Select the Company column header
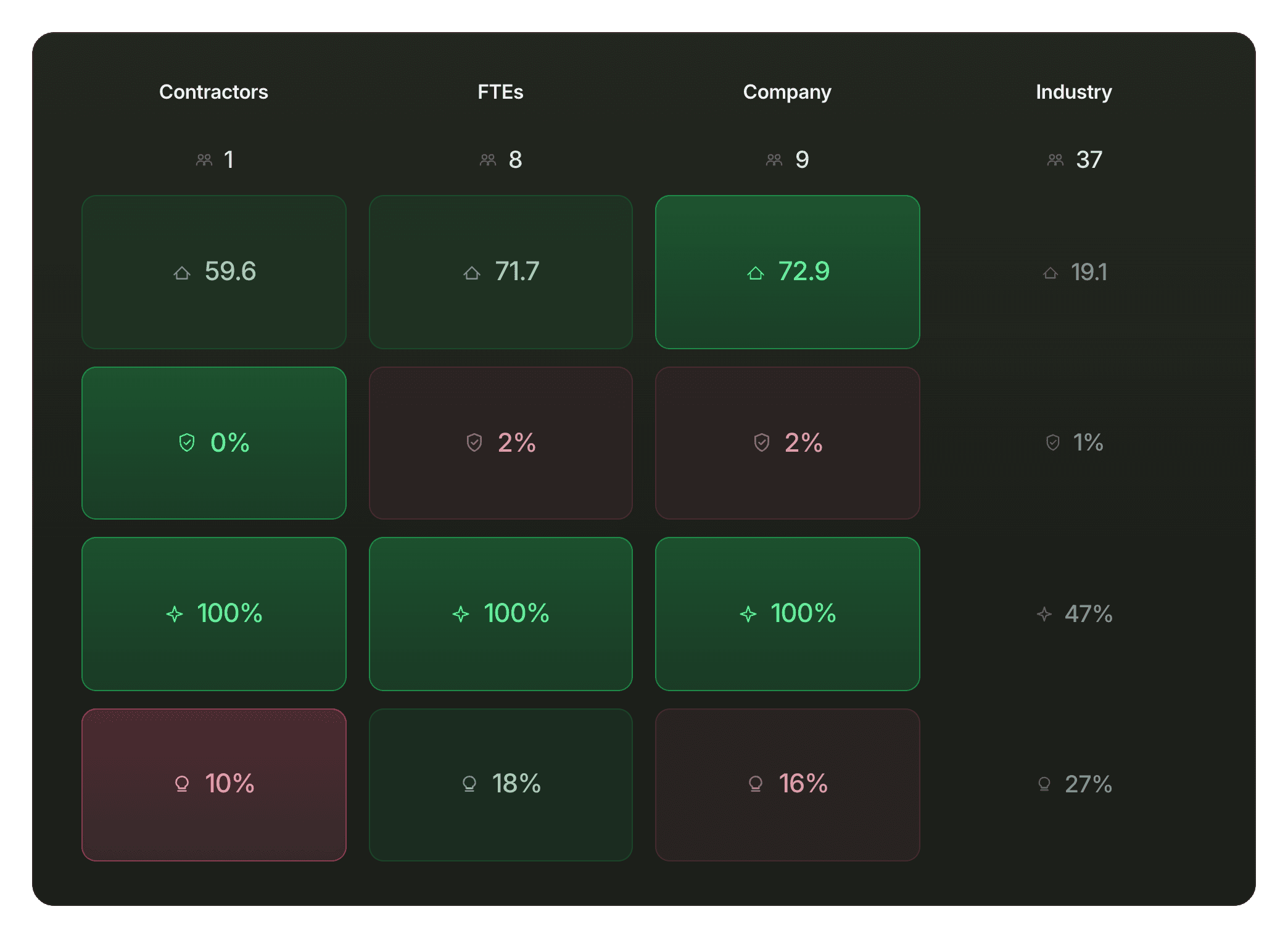The height and width of the screenshot is (938, 1288). (787, 93)
